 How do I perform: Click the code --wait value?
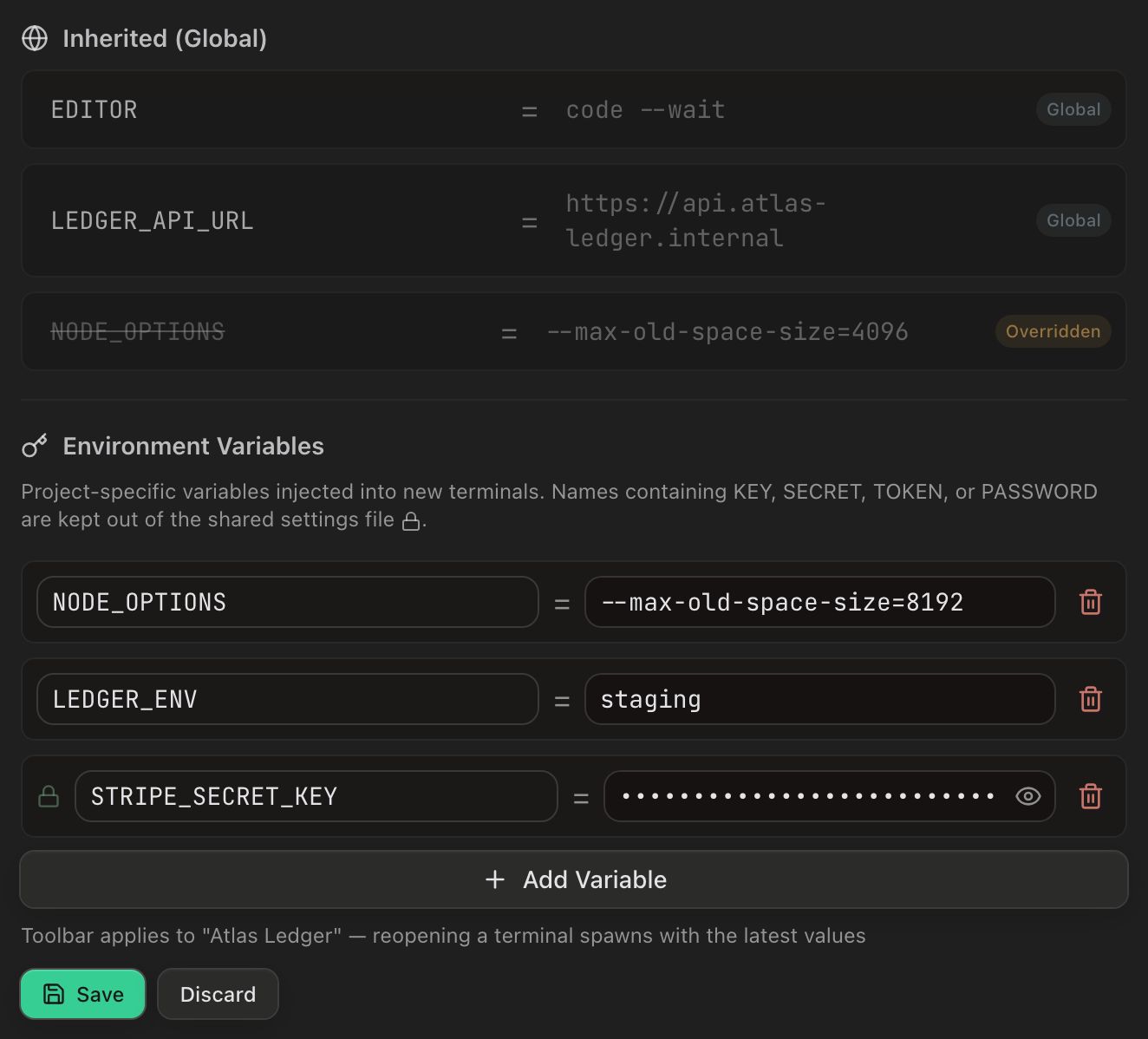(645, 109)
